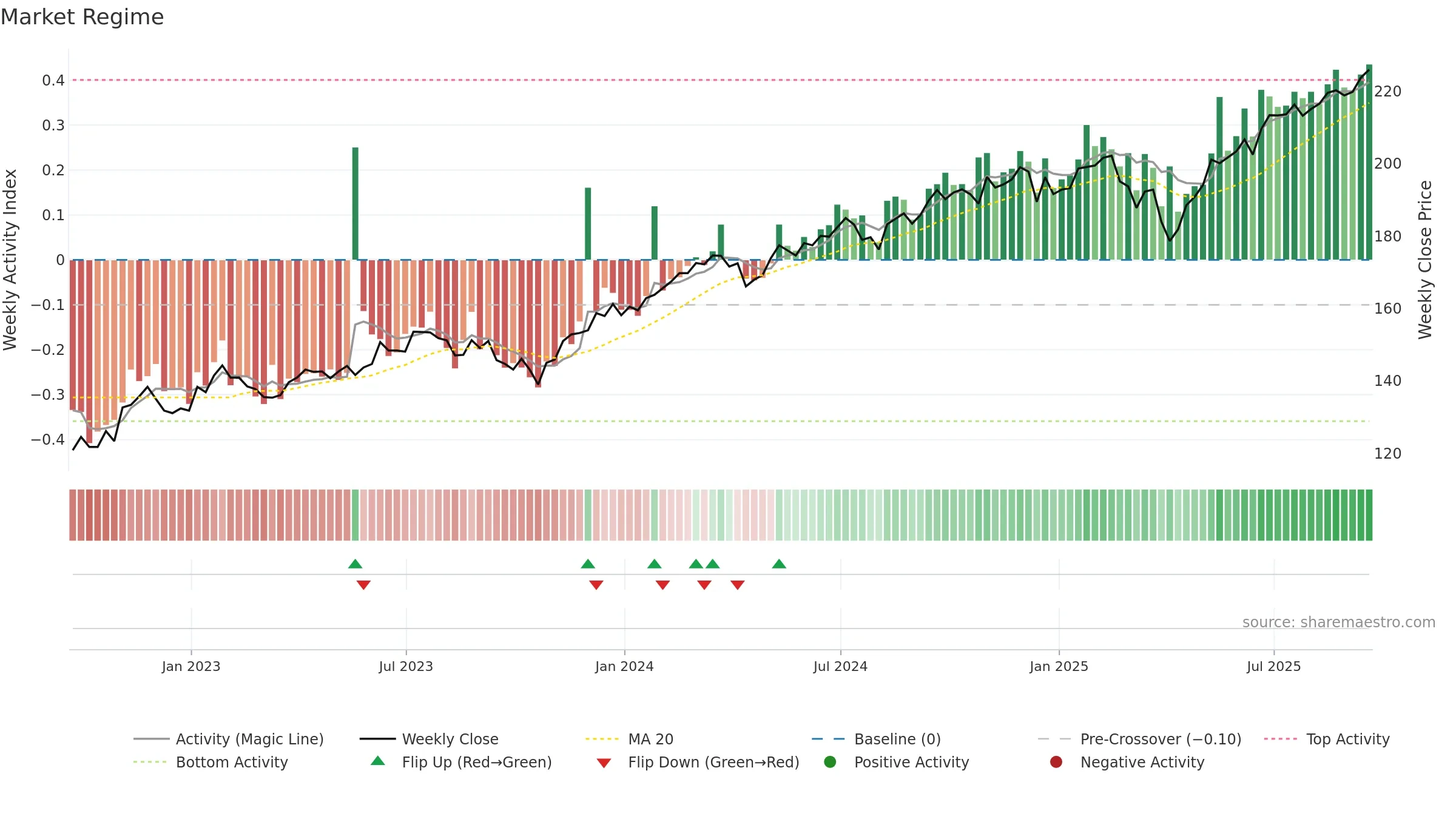The height and width of the screenshot is (819, 1456).
Task: Click the Jul 2025 x-axis label
Action: point(1274,666)
